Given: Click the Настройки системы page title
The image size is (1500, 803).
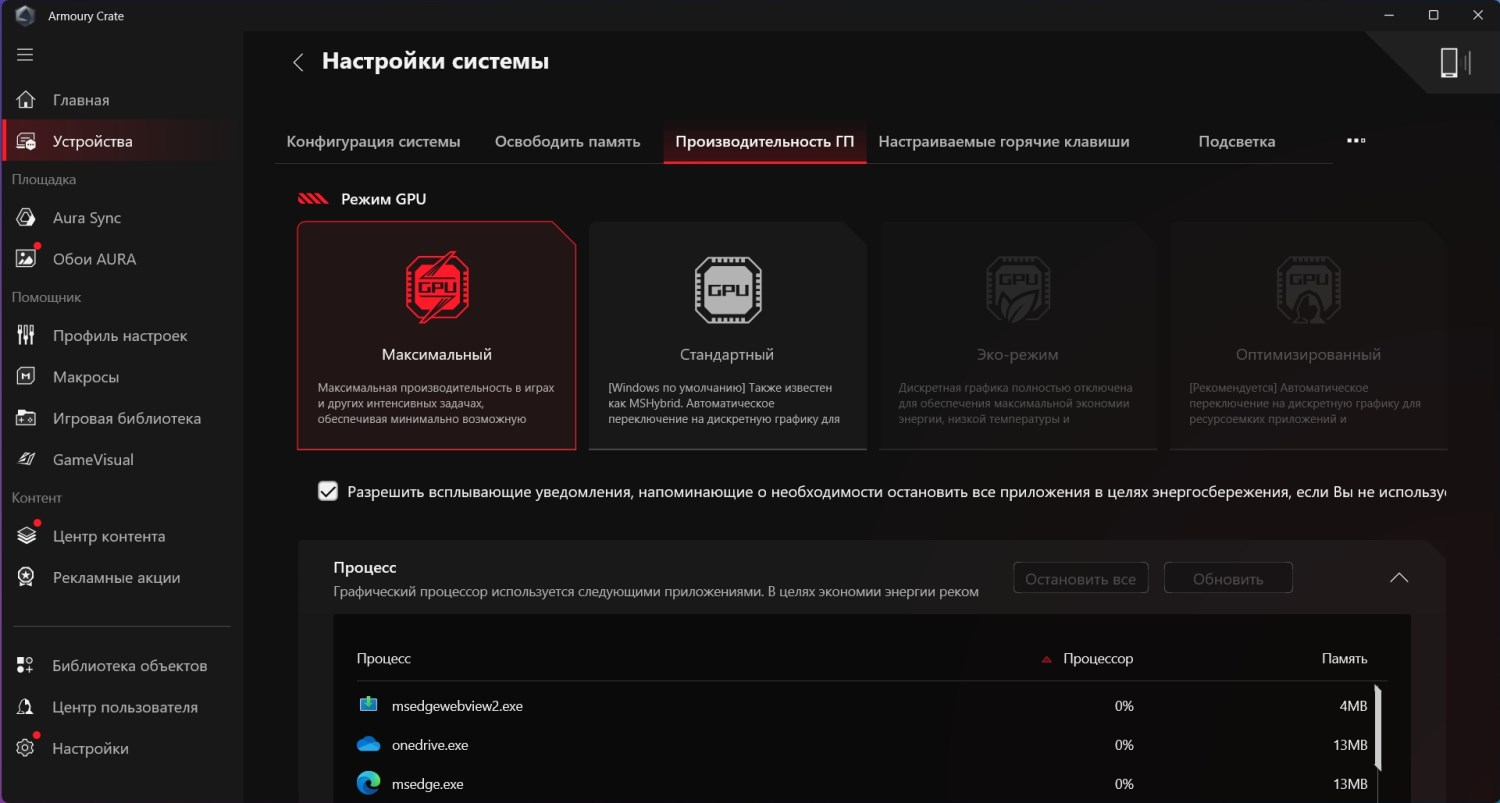Looking at the screenshot, I should tap(435, 61).
